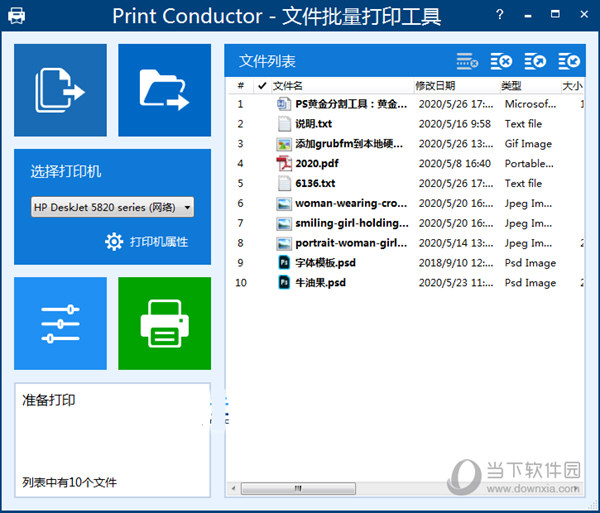Click the horizontal scrollbar thumb
Image resolution: width=600 pixels, height=513 pixels.
(x=298, y=488)
